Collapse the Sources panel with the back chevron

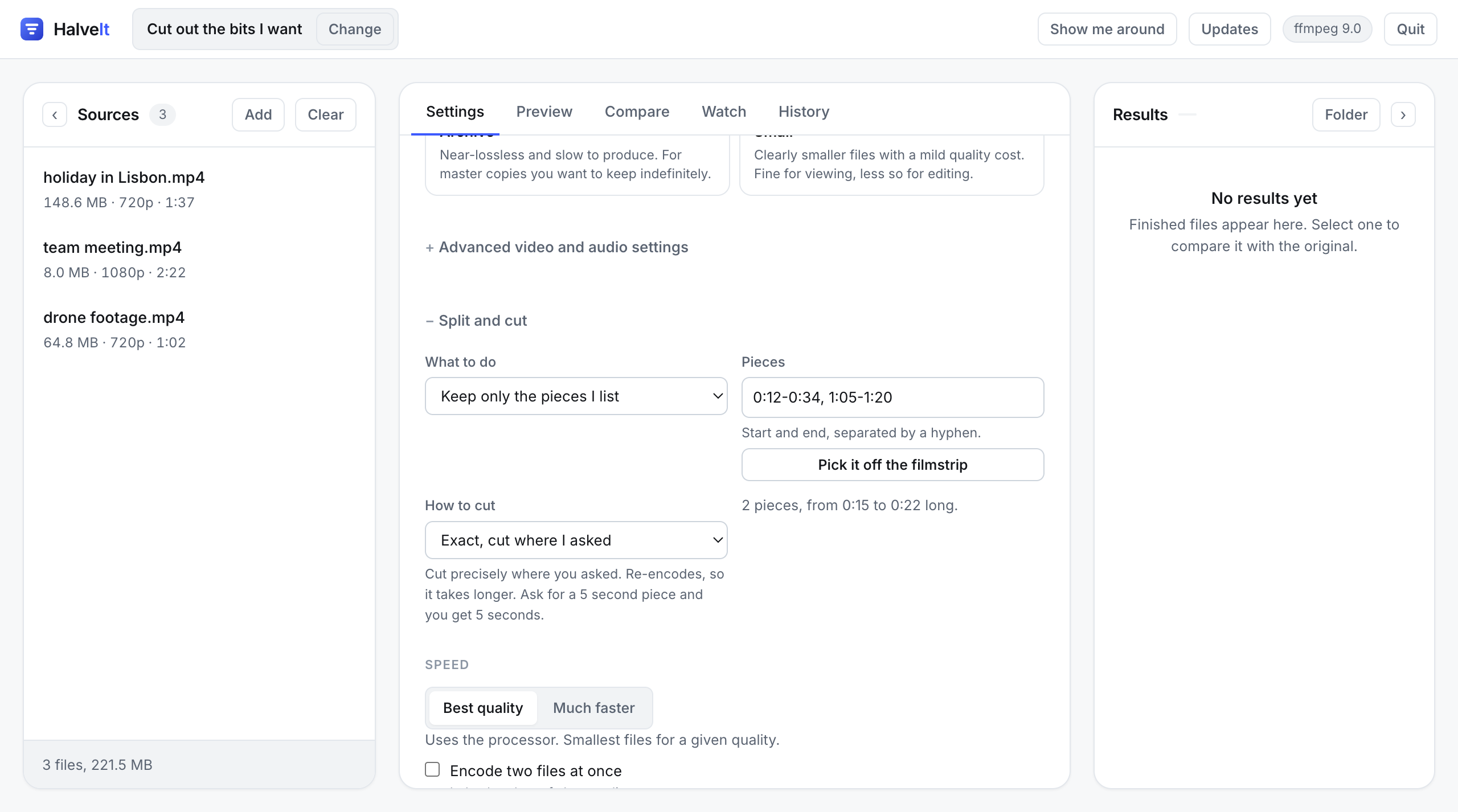(55, 114)
